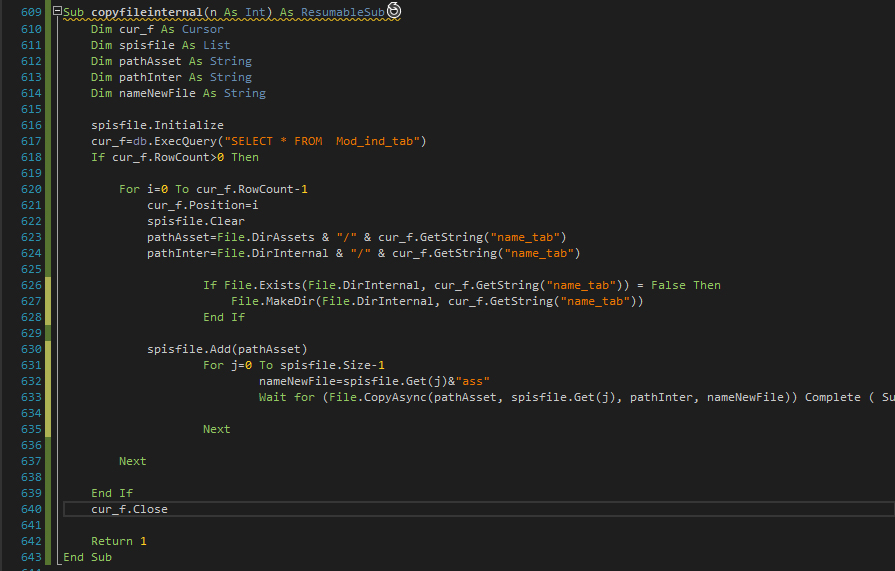Click on 'spisfile.Initialize' statement

[157, 125]
